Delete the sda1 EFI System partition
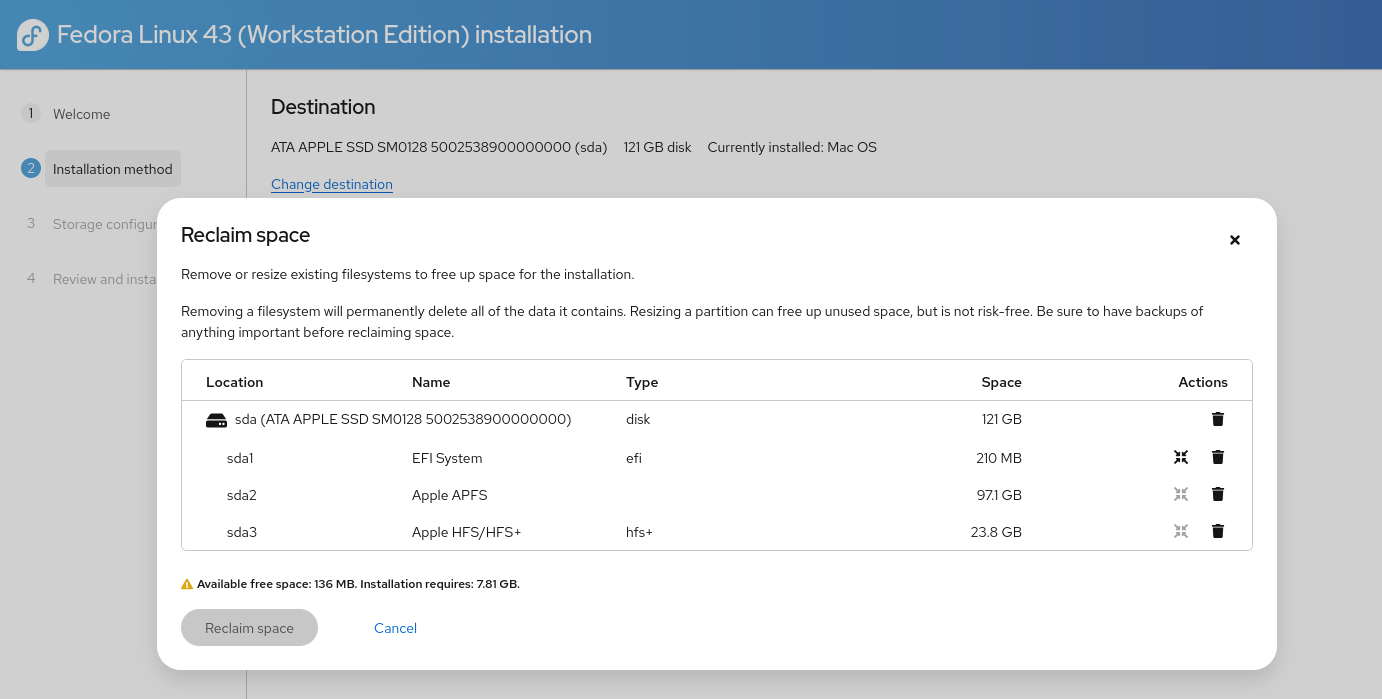The image size is (1382, 699). pos(1217,457)
